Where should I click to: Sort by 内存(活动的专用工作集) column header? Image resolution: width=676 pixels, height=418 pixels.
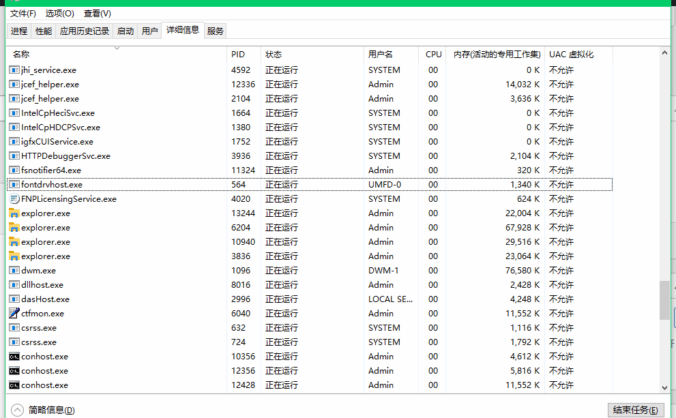coord(495,54)
